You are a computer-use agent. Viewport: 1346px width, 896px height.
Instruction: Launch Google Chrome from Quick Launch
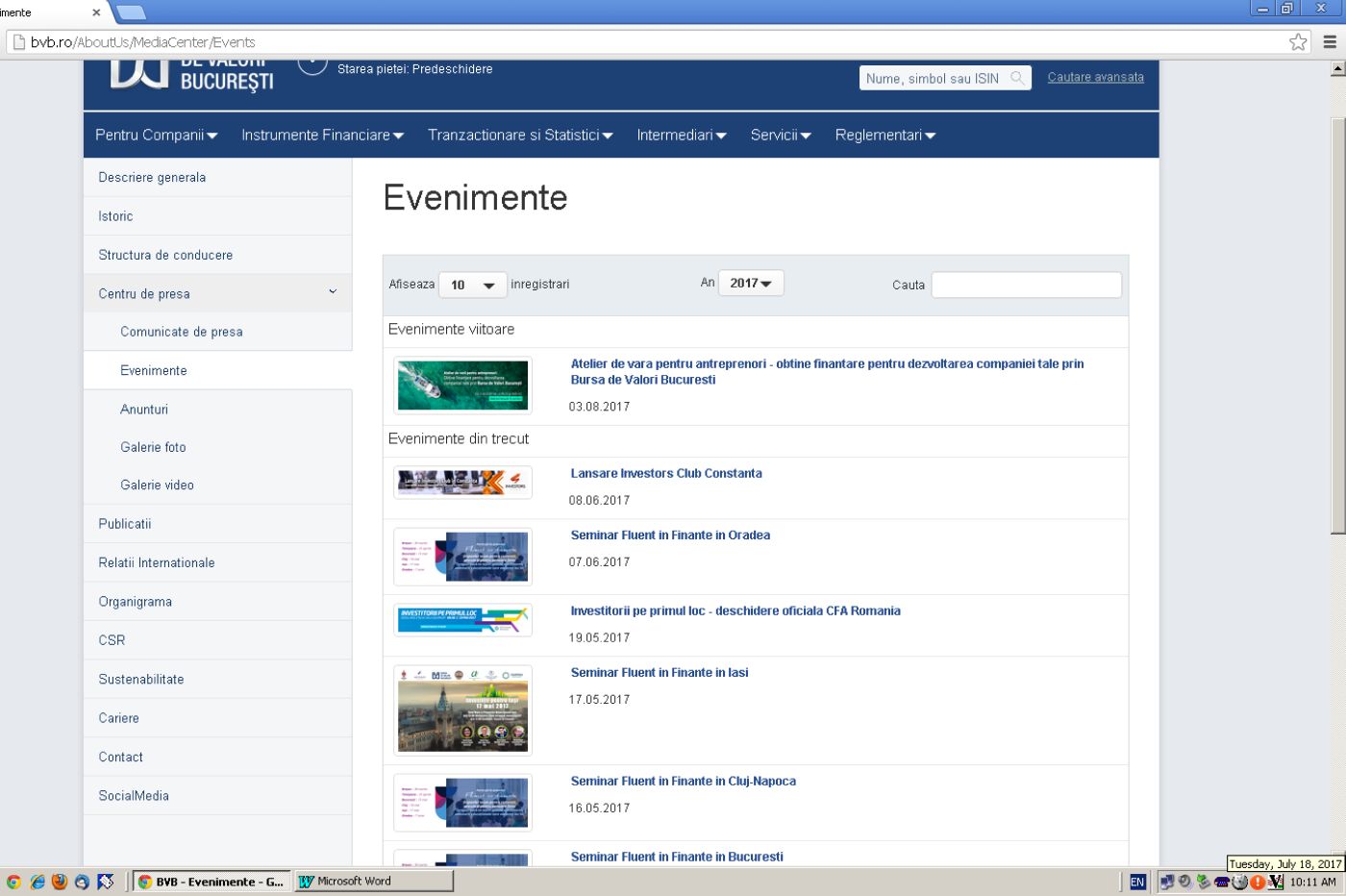coord(13,882)
